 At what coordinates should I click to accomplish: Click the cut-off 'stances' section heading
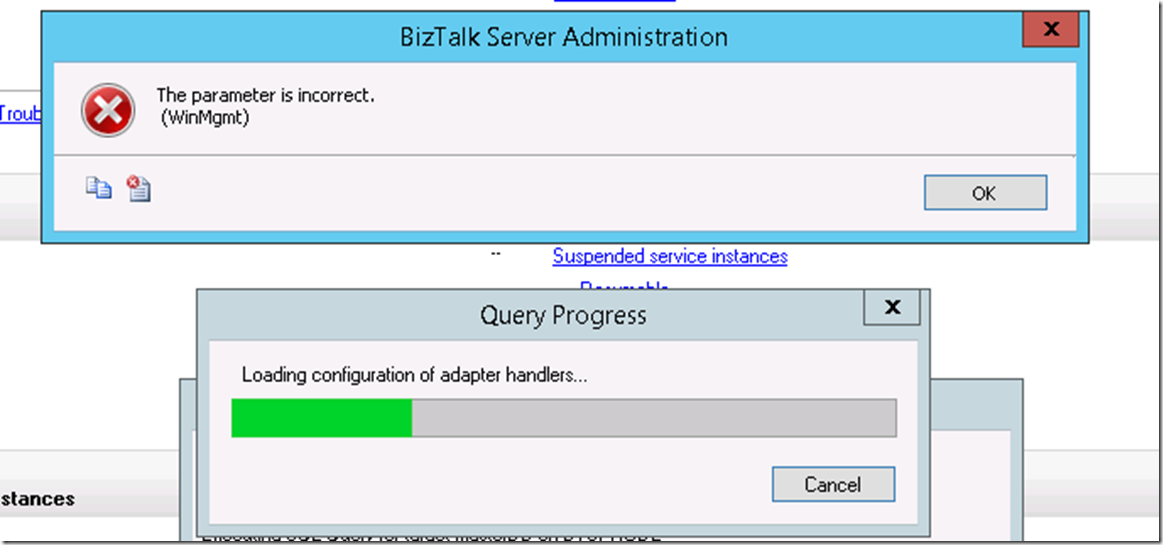coord(37,498)
